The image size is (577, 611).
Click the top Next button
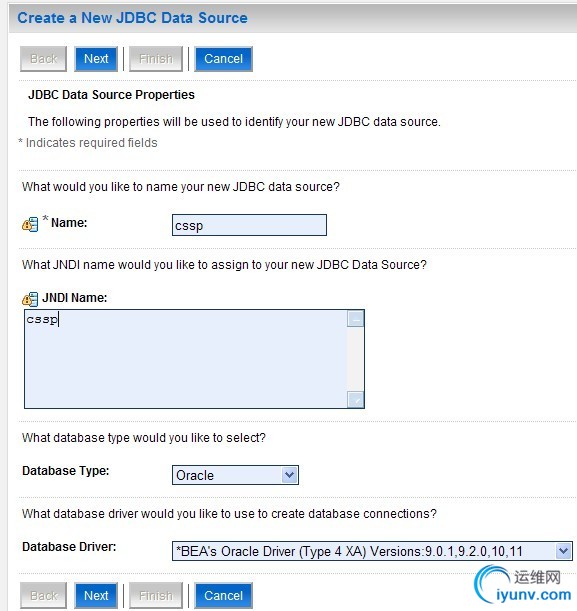click(96, 59)
